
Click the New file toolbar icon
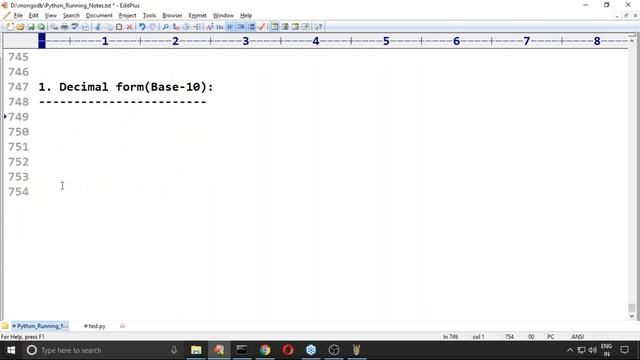[x=10, y=27]
